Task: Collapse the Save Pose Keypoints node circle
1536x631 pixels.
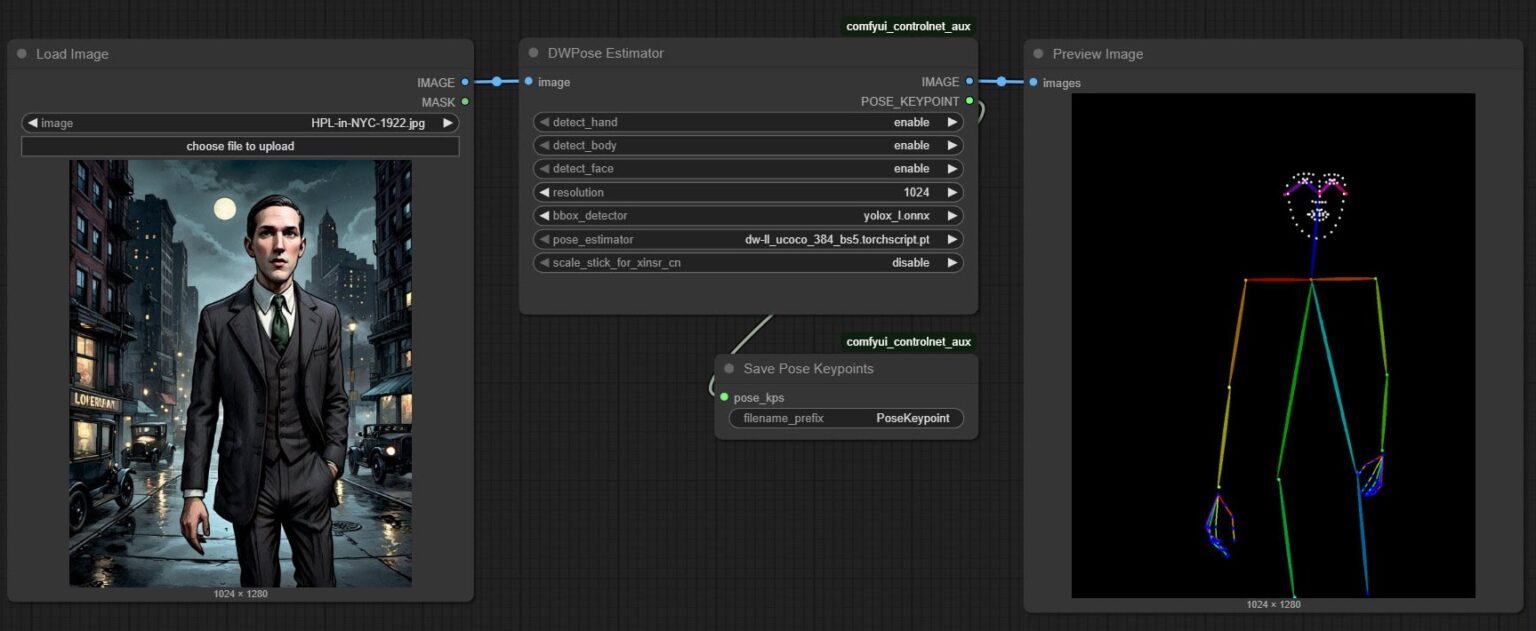Action: click(x=728, y=369)
